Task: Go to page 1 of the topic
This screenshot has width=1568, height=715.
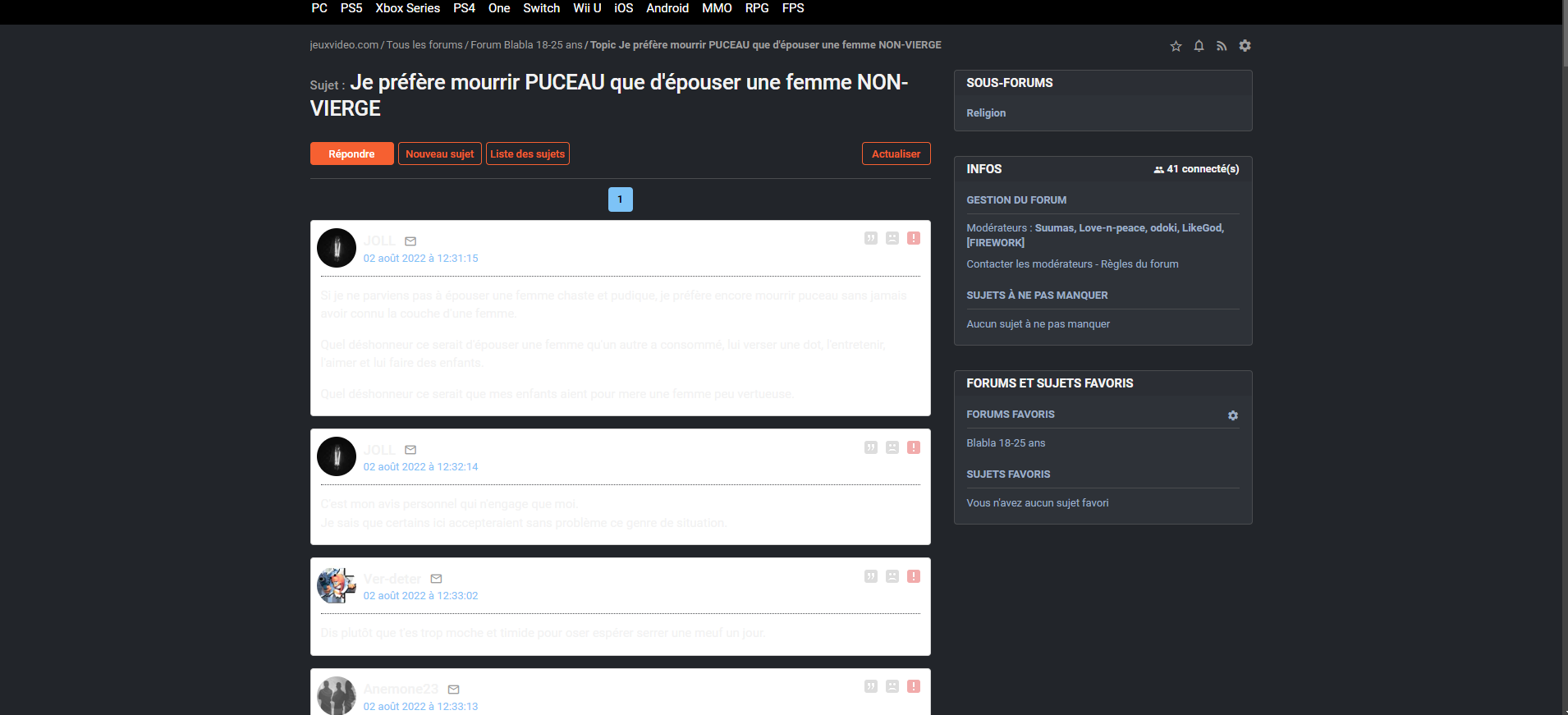Action: [x=620, y=199]
